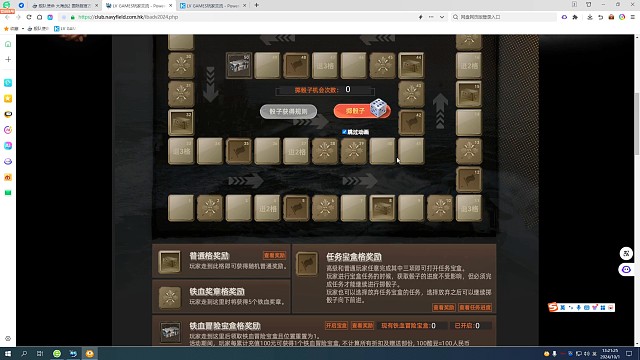Open the browser downloads icon
This screenshot has width=640, height=360.
(590, 17)
